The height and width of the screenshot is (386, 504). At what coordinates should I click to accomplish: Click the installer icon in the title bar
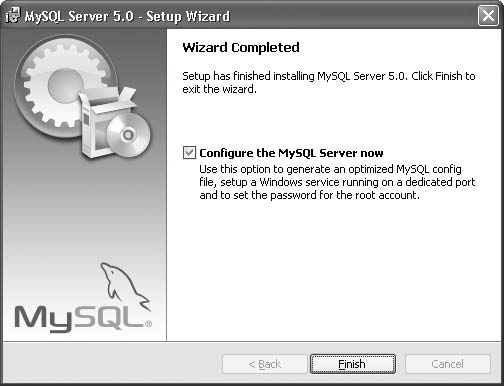pos(13,16)
